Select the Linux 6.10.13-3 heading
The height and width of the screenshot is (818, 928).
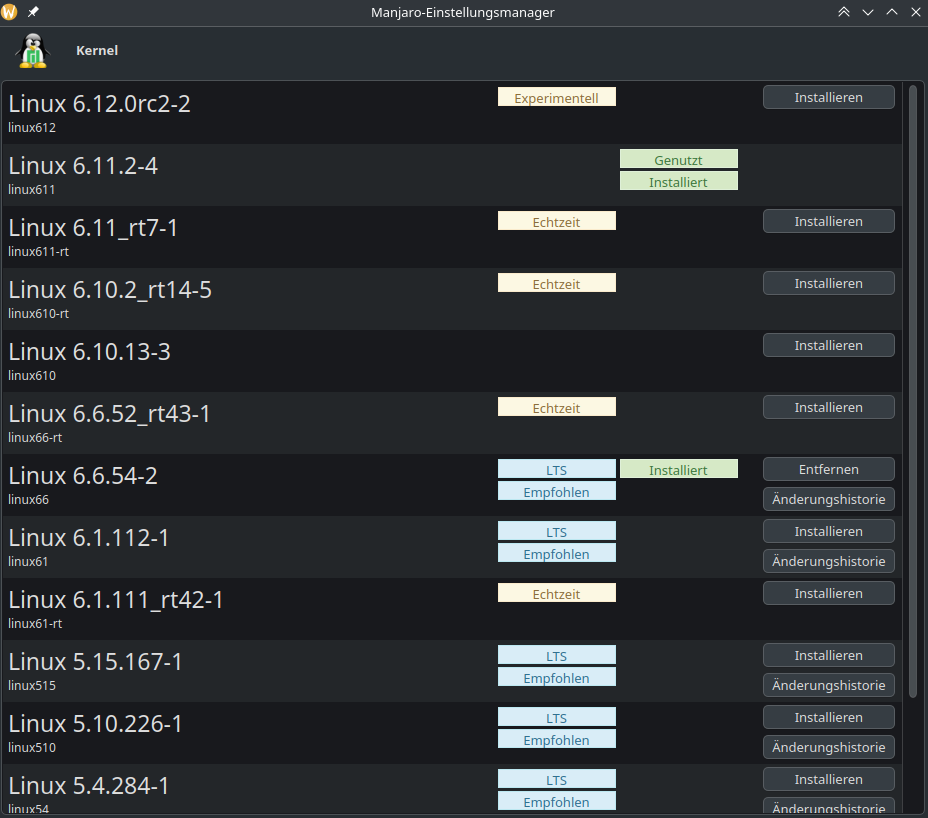[x=89, y=352]
